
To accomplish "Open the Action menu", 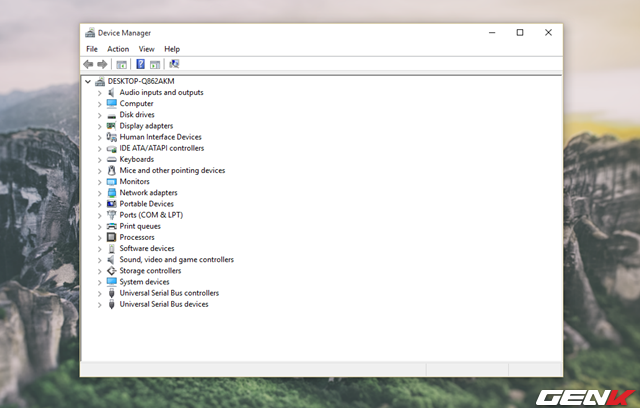I will [118, 48].
